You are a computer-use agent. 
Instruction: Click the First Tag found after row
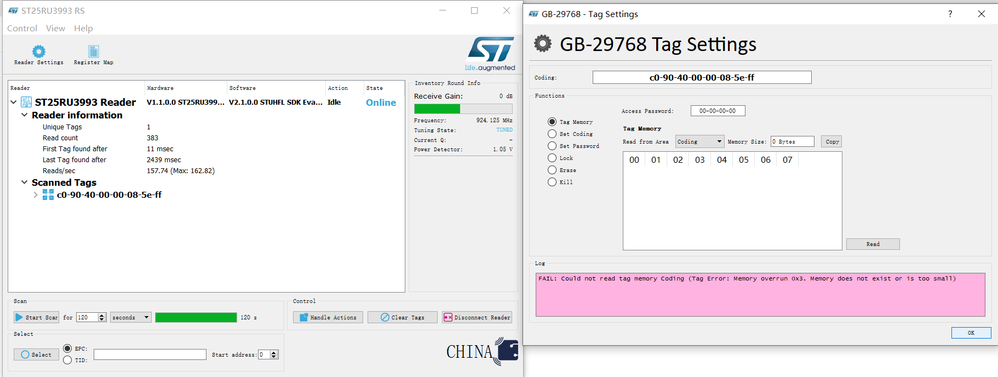(x=206, y=148)
